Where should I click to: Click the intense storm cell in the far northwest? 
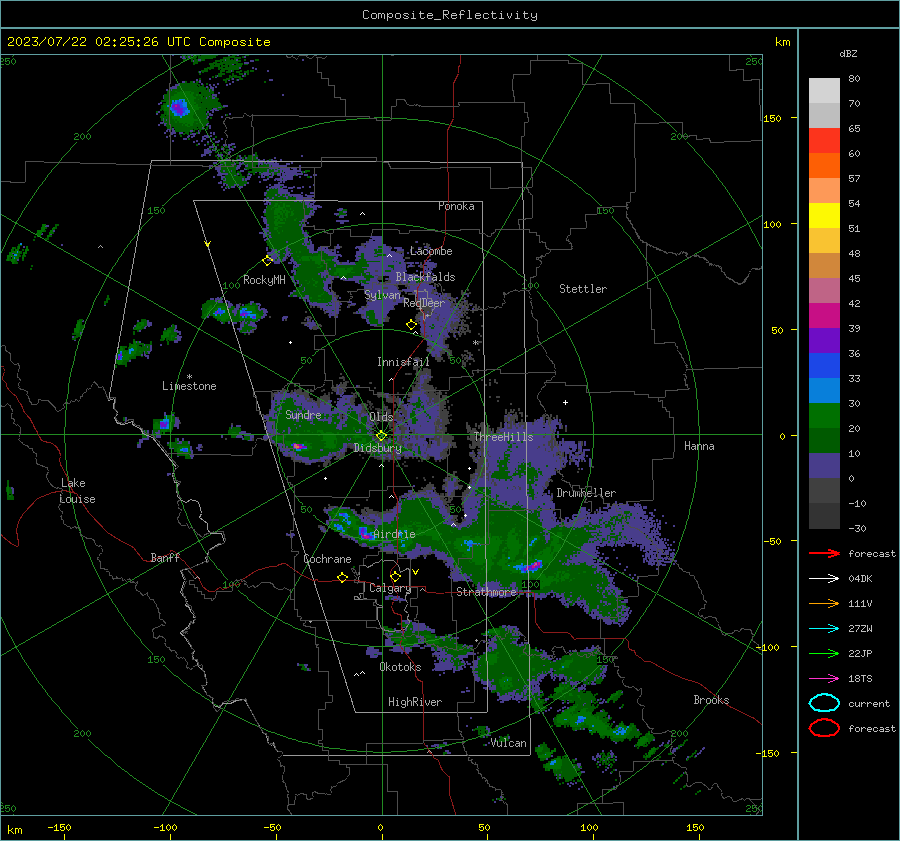(179, 107)
